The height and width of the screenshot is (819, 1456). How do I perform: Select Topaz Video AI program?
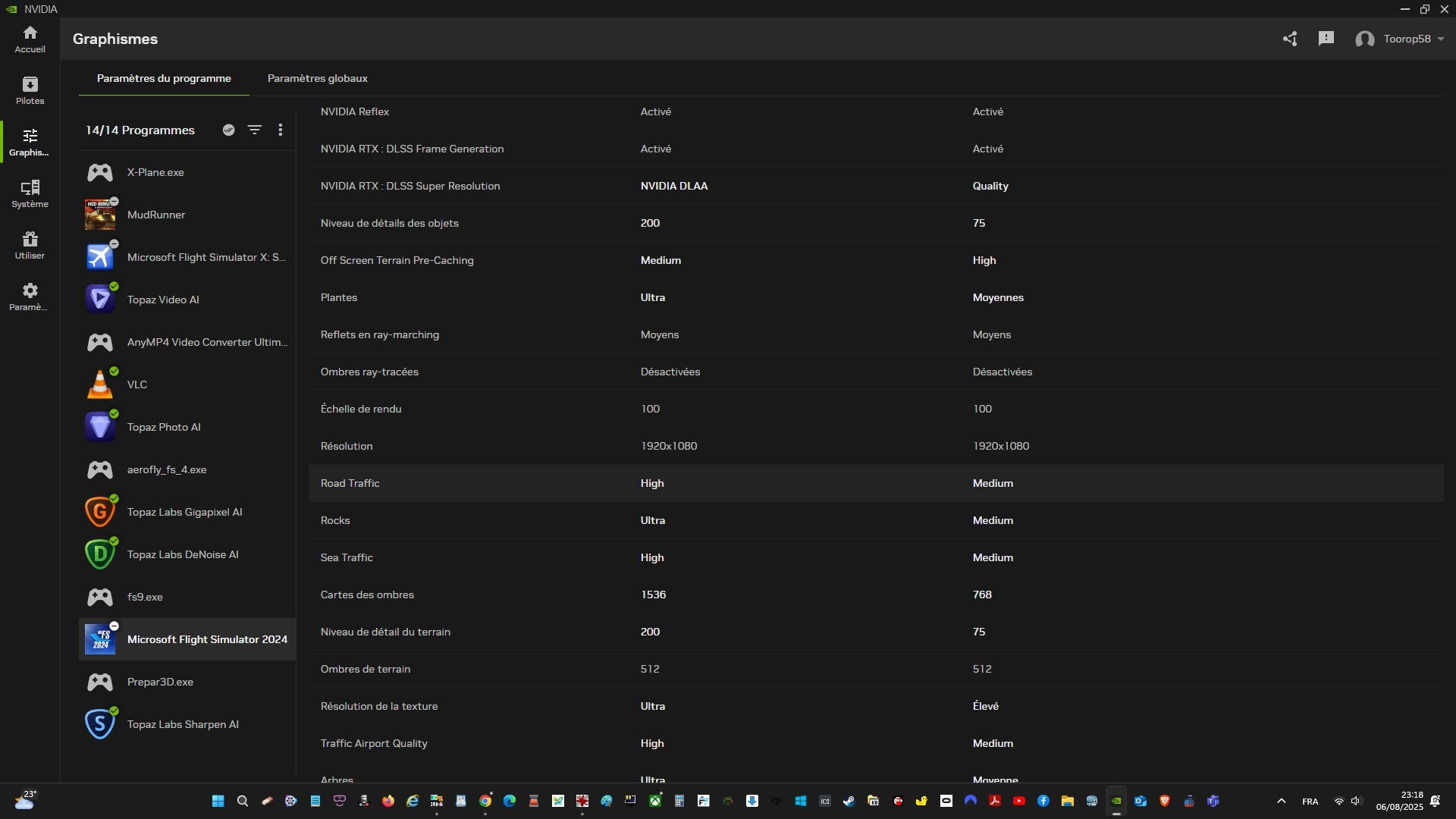coord(163,300)
